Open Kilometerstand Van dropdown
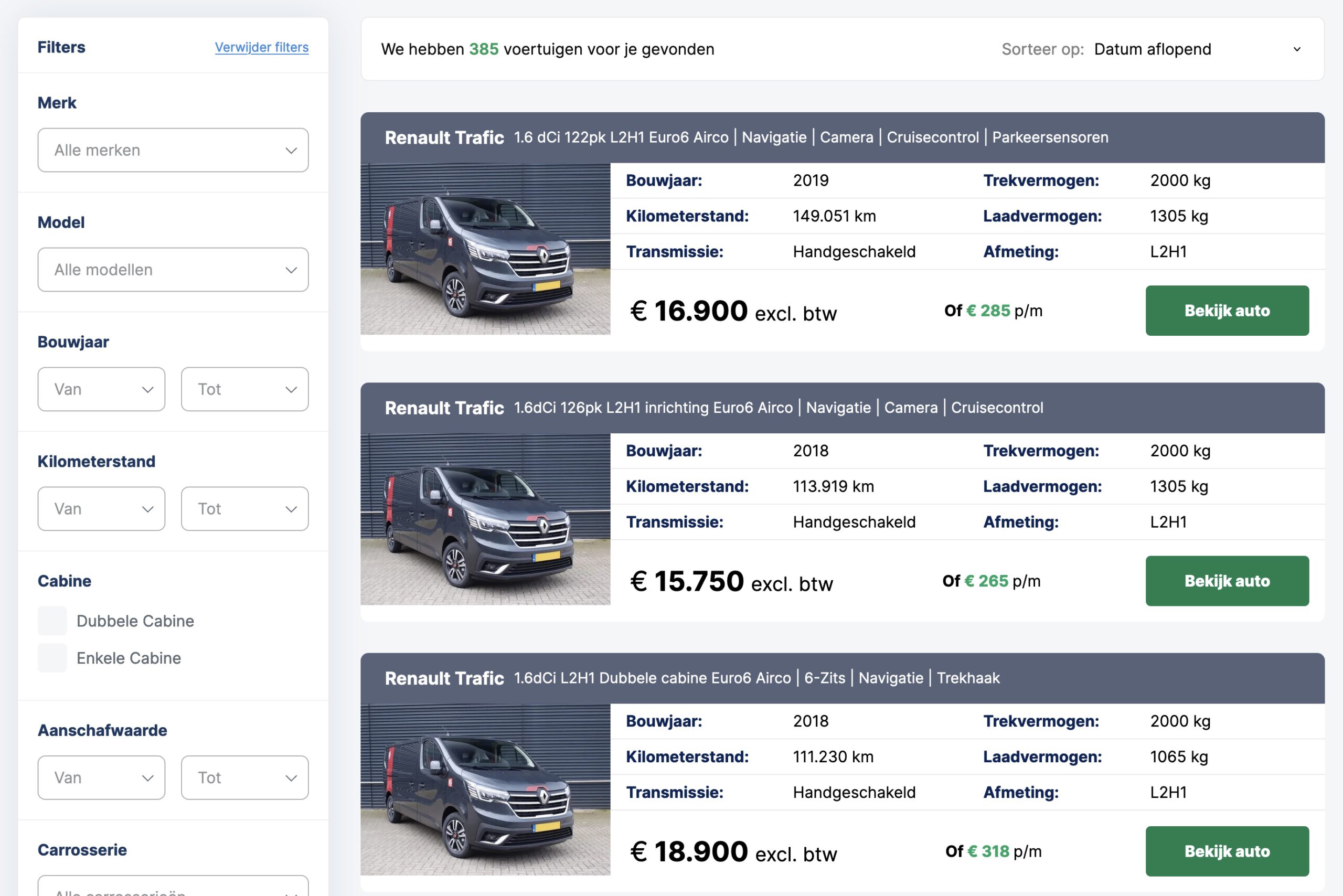The image size is (1343, 896). click(102, 508)
